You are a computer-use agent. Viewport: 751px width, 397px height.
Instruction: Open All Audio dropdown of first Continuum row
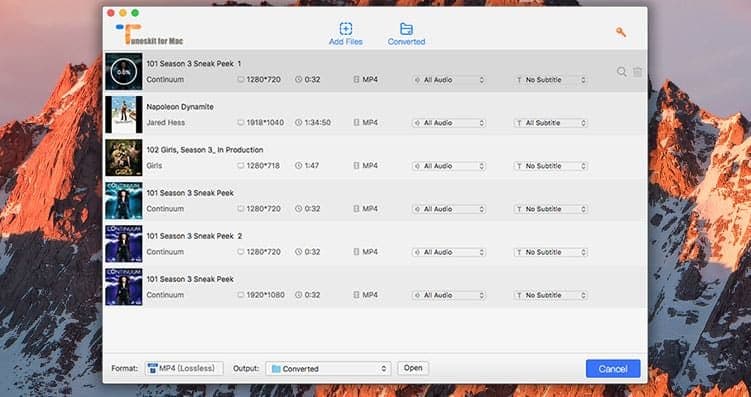pyautogui.click(x=449, y=80)
